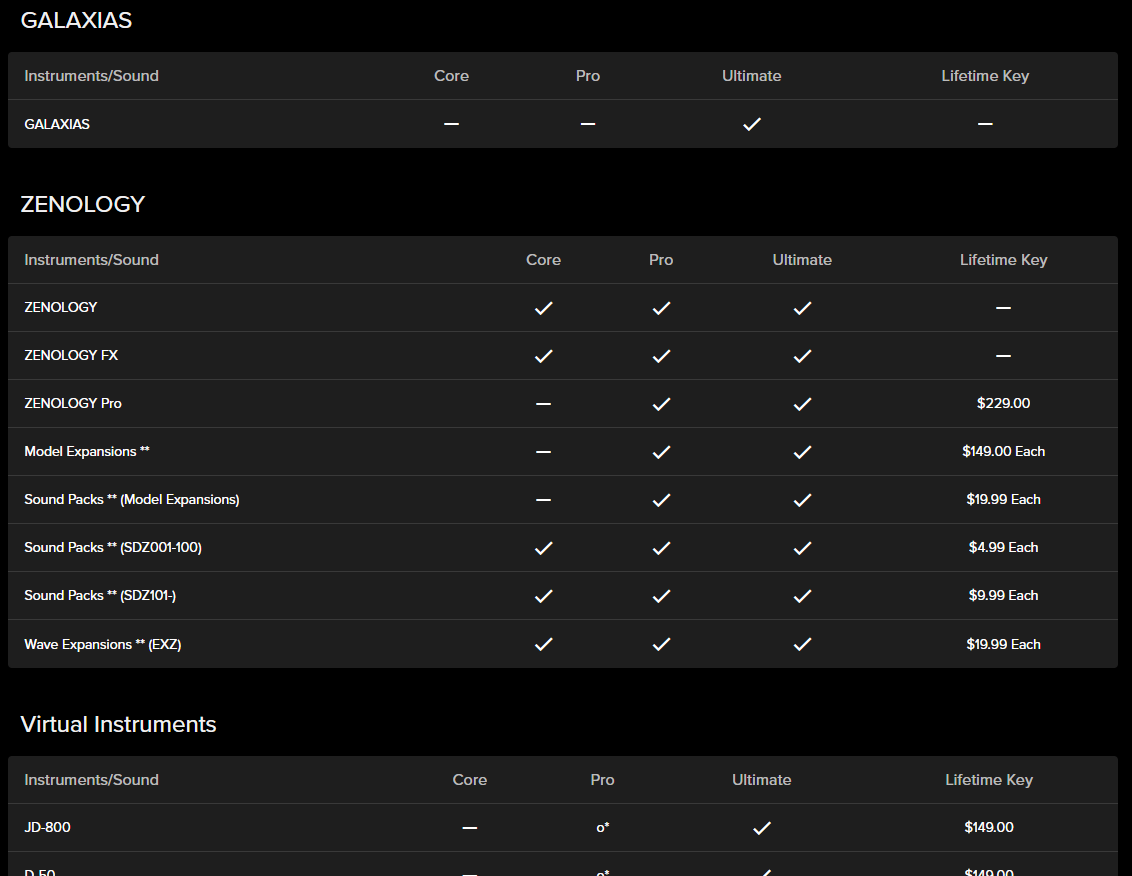Click the ZENOLOGY FX row label
Image resolution: width=1132 pixels, height=876 pixels.
point(71,355)
